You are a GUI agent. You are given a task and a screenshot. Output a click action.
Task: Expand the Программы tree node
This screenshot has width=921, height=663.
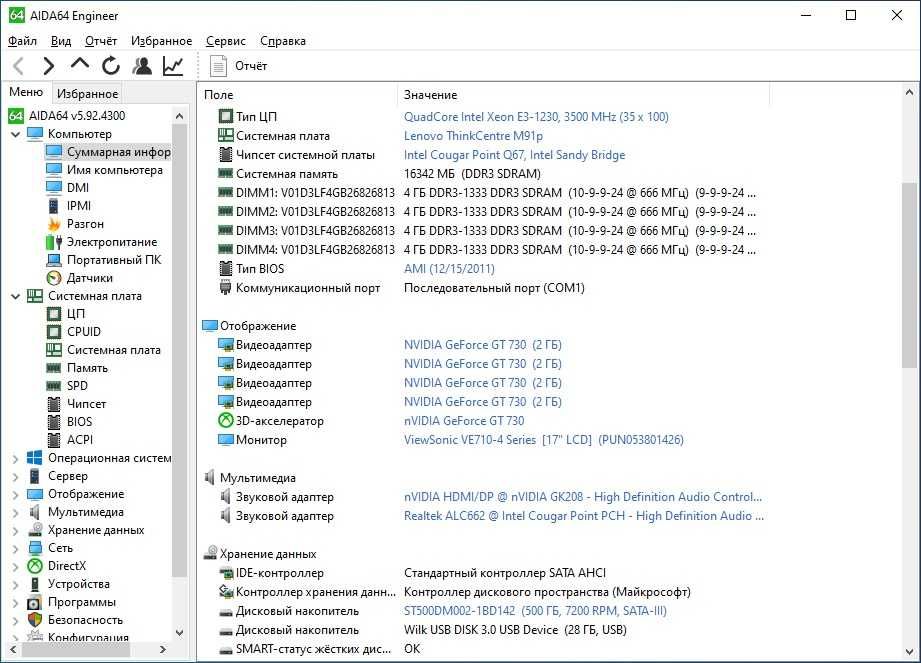point(16,603)
